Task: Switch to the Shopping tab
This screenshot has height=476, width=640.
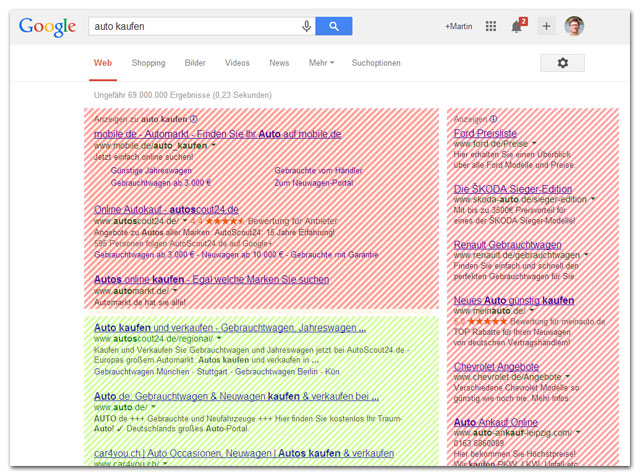Action: 148,63
